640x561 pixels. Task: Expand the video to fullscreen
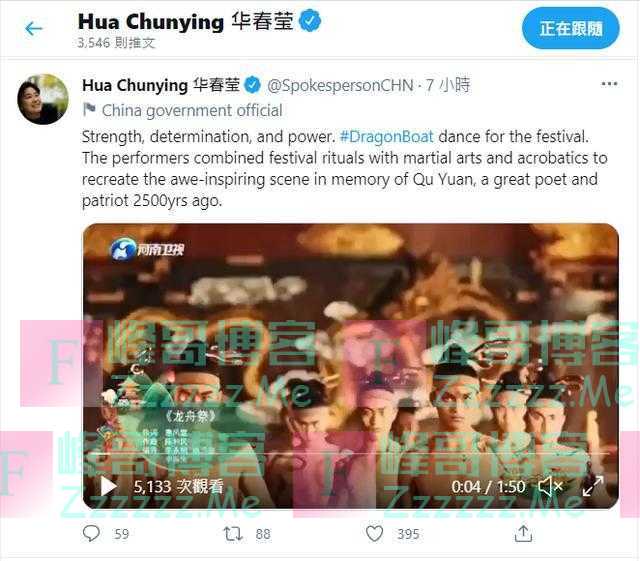point(593,486)
